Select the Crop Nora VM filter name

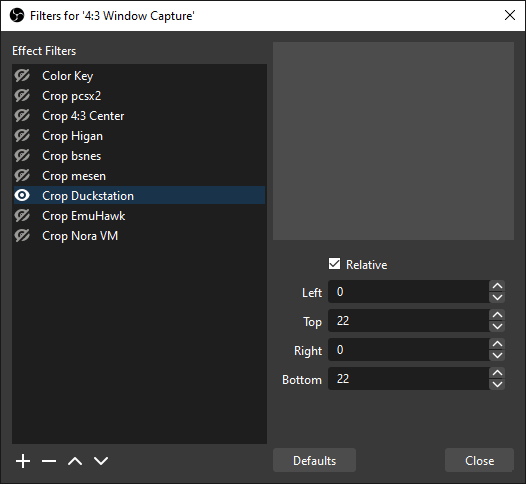click(x=80, y=236)
